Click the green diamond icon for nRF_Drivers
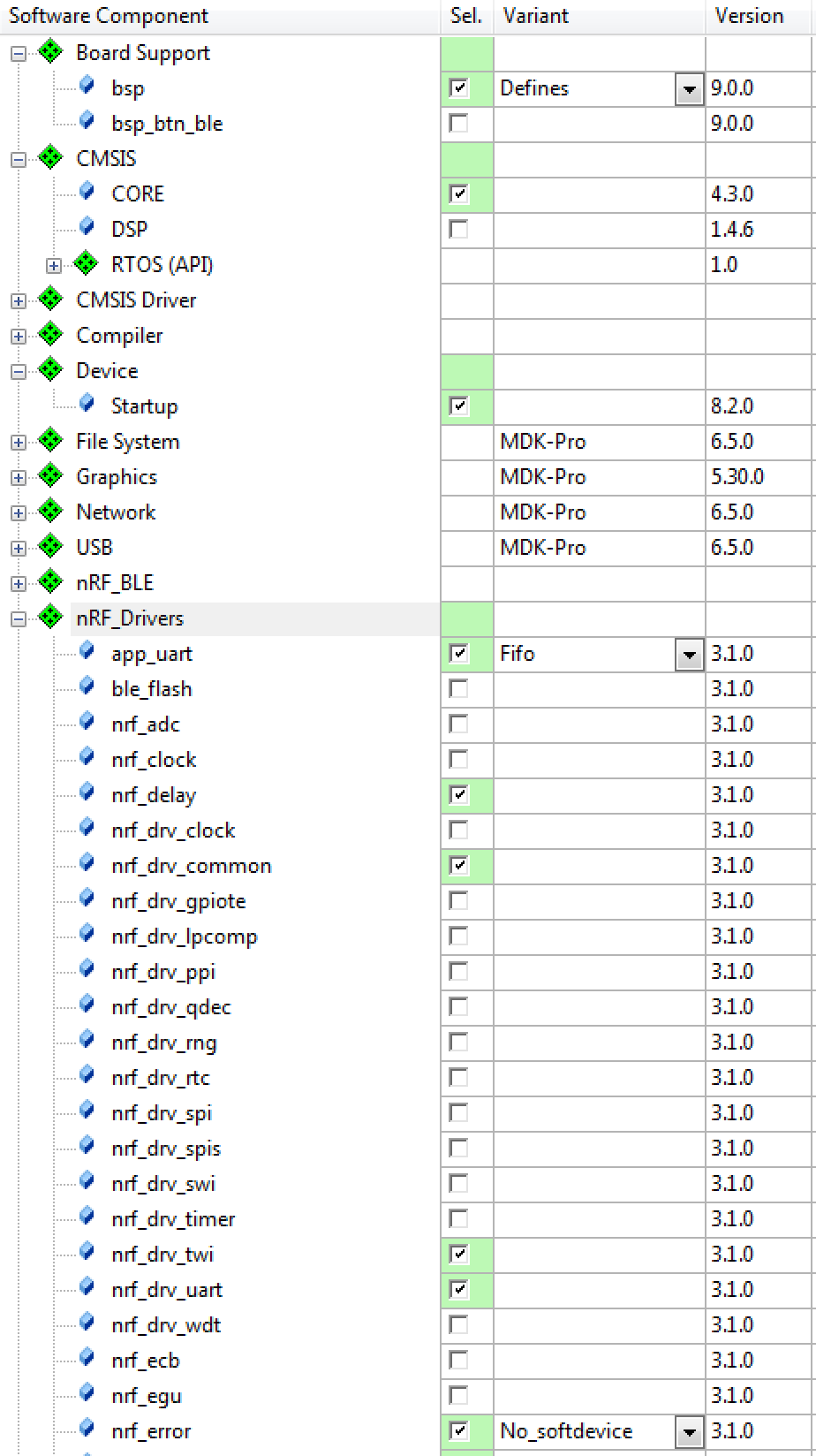816x1456 pixels. click(x=51, y=618)
